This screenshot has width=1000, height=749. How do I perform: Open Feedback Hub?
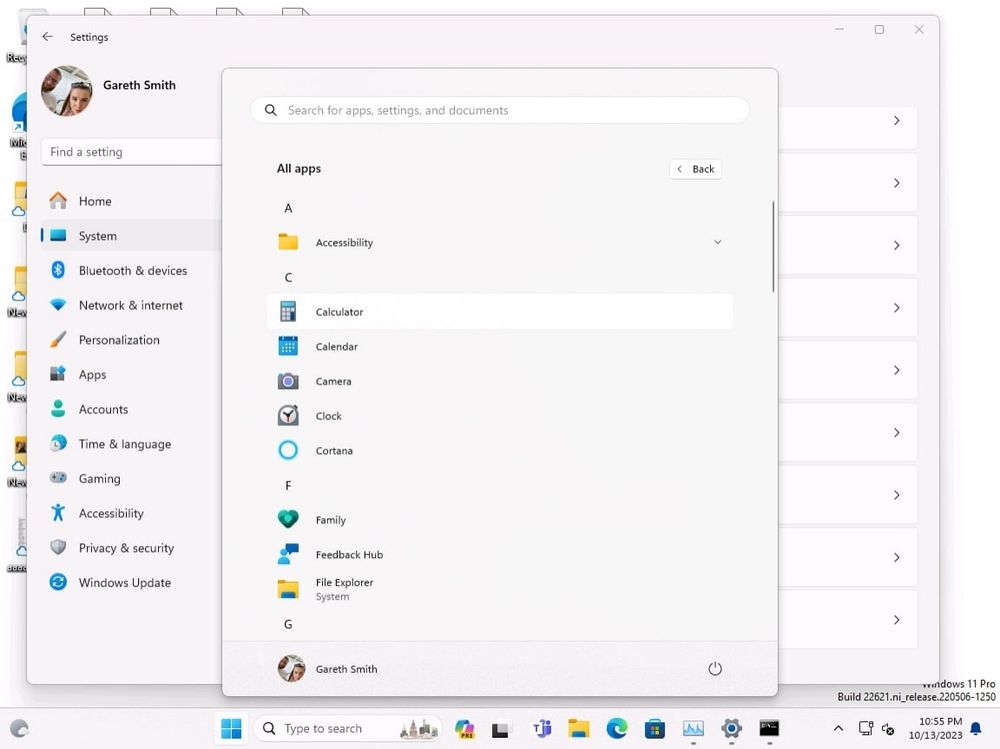coord(499,554)
